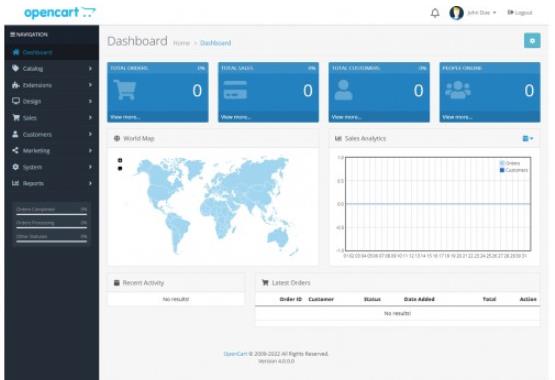Click the Customers legend color swatch

(502, 170)
